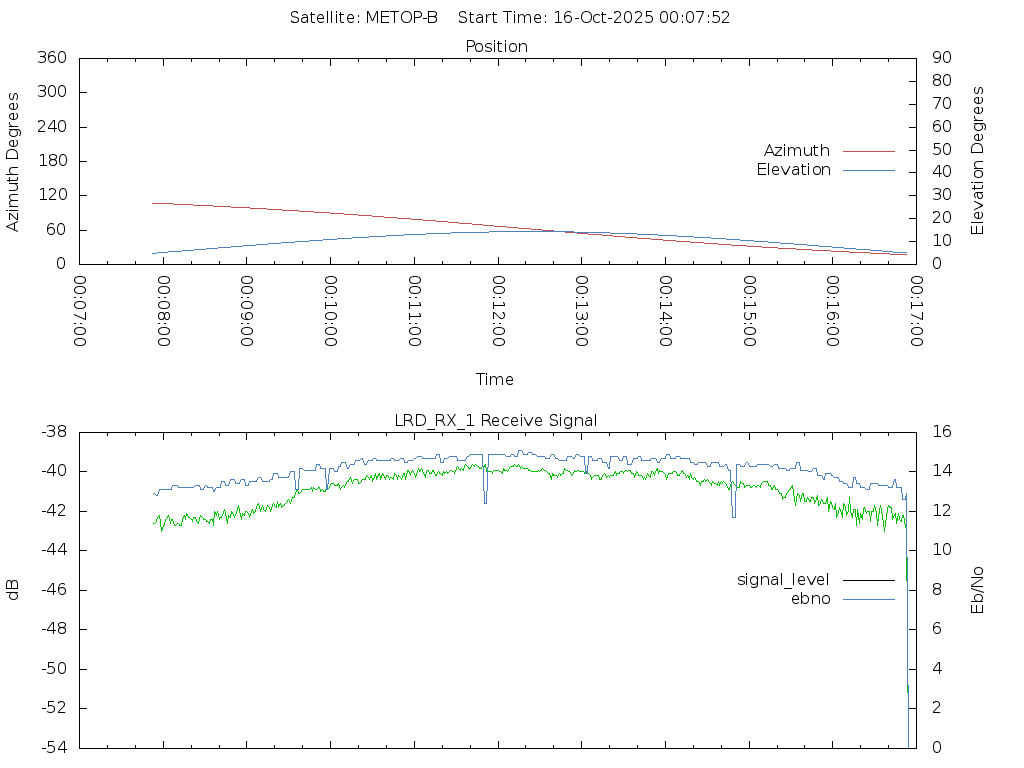Click the -54 dB axis tick value
Image resolution: width=1024 pixels, height=768 pixels.
pyautogui.click(x=52, y=747)
